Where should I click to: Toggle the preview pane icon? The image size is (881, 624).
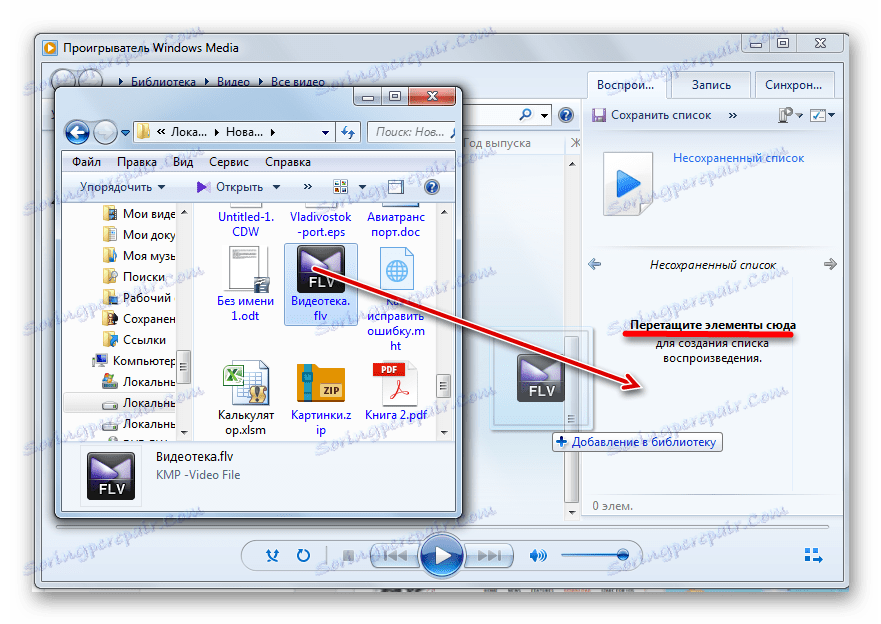396,187
